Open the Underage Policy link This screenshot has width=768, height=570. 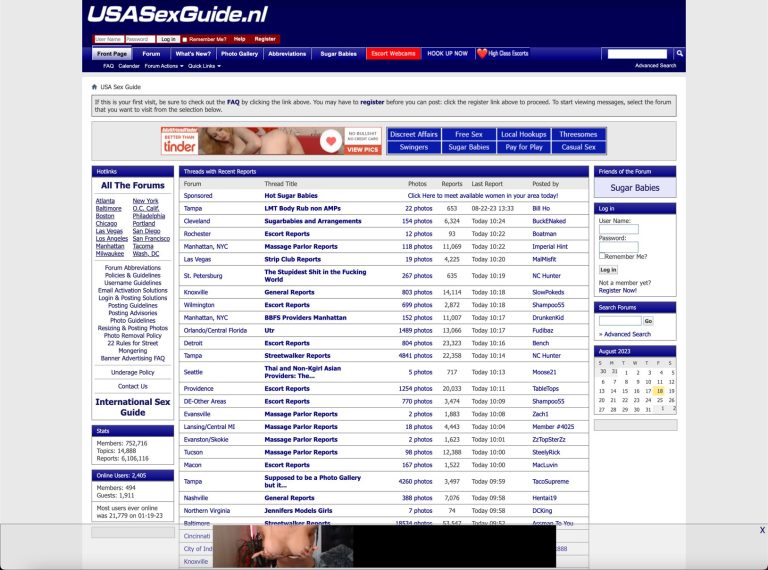133,373
